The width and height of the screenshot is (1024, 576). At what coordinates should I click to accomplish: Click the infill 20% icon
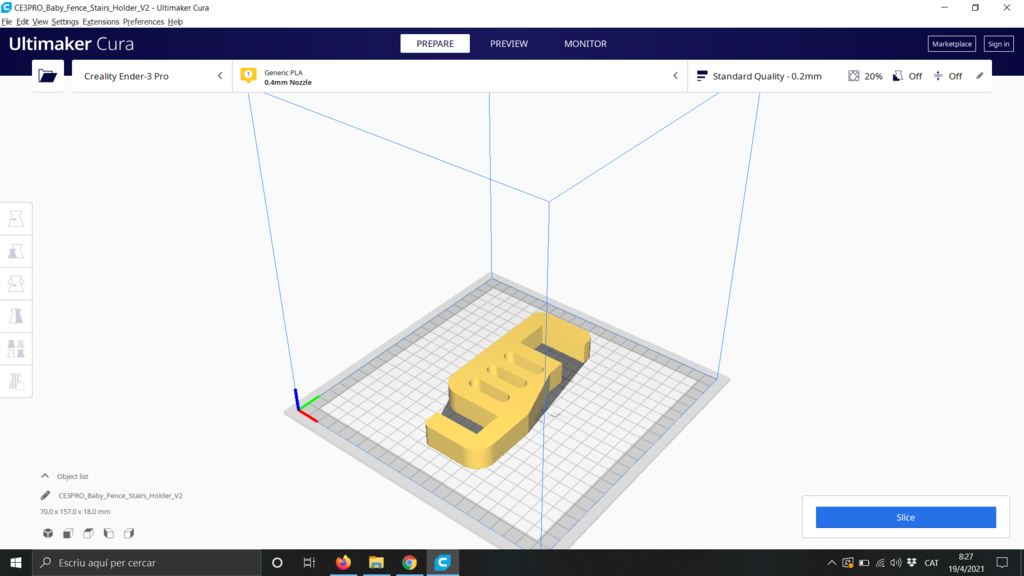[x=854, y=76]
